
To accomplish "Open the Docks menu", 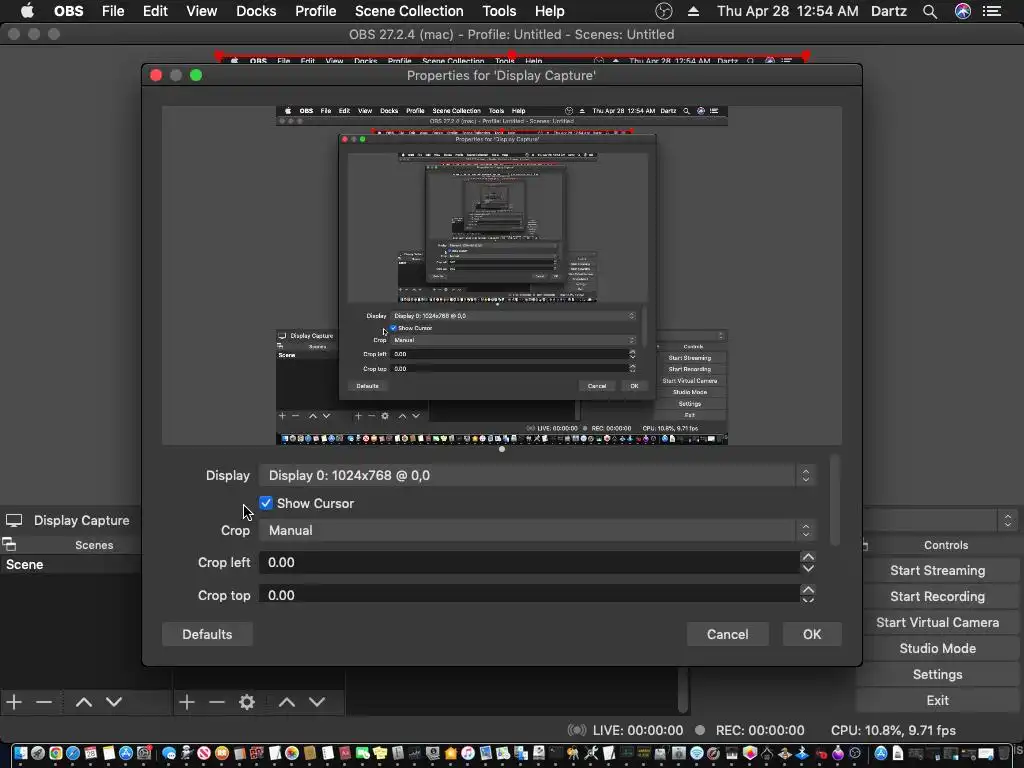I will (256, 11).
